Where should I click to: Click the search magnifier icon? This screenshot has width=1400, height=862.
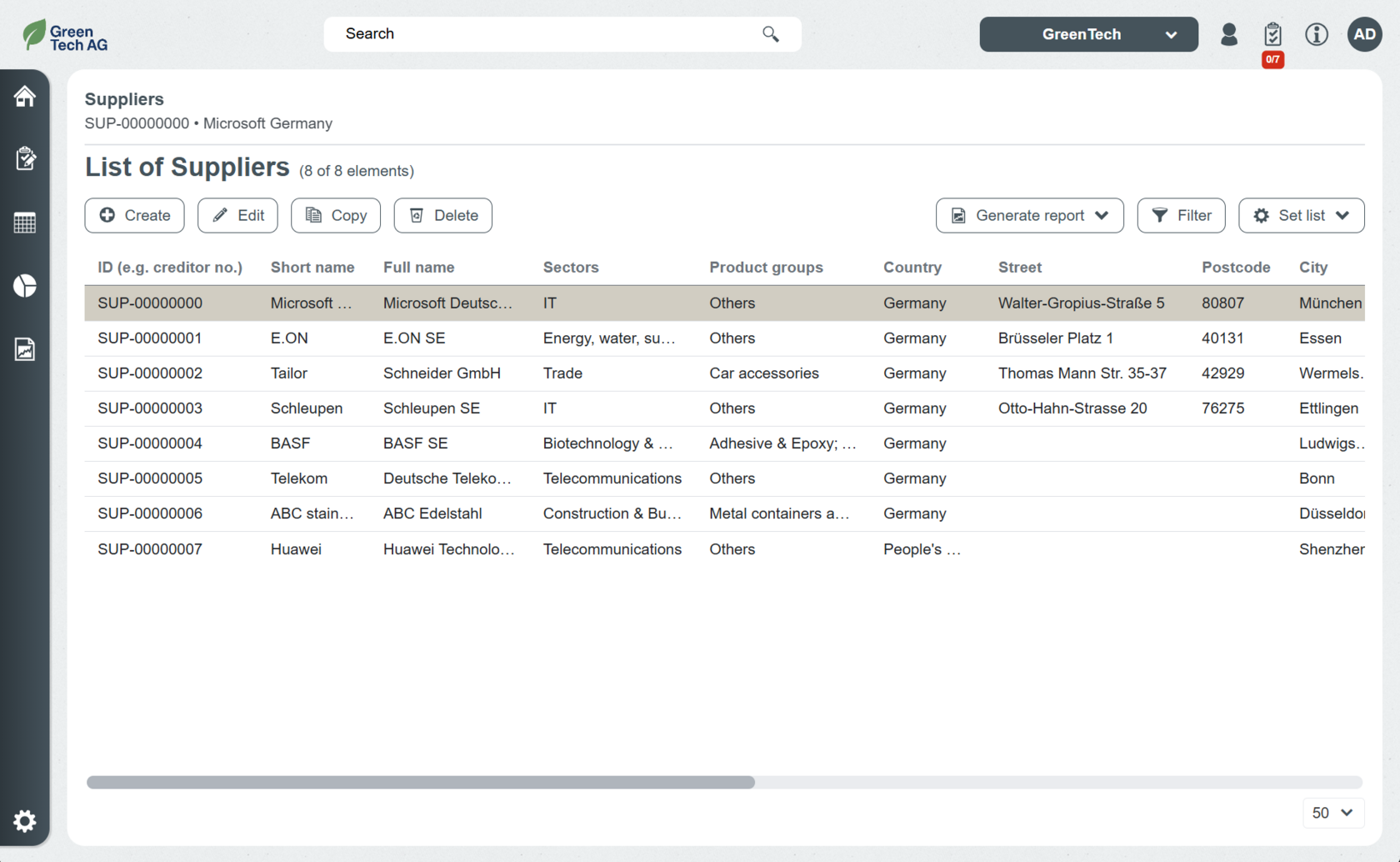(770, 34)
